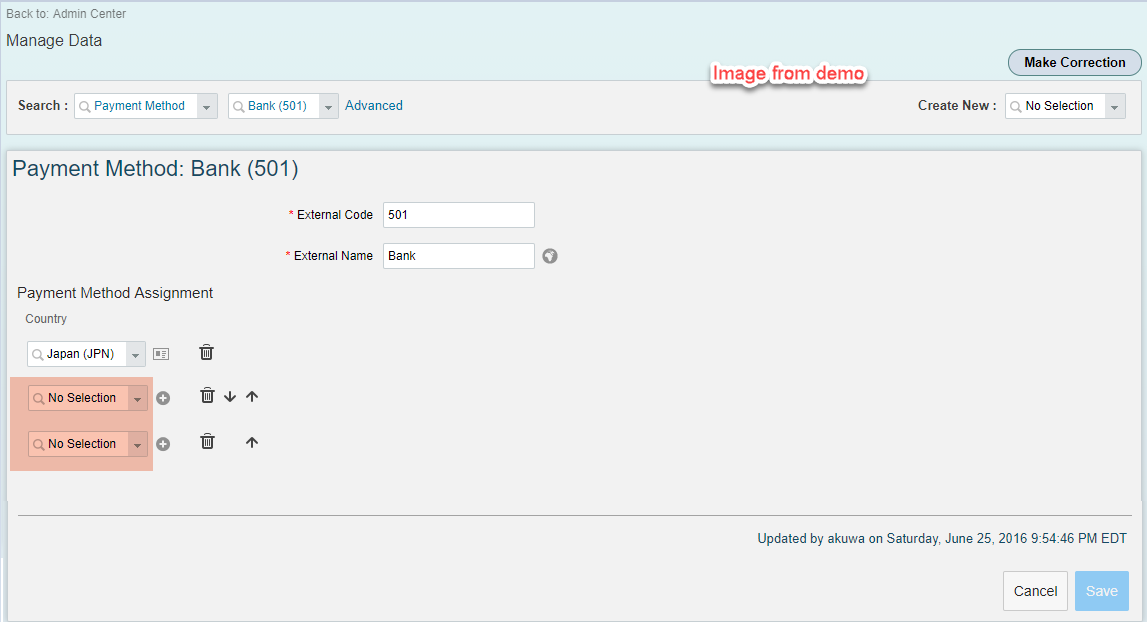This screenshot has height=622, width=1147.
Task: Click the globe translation icon beside External Name
Action: (550, 256)
